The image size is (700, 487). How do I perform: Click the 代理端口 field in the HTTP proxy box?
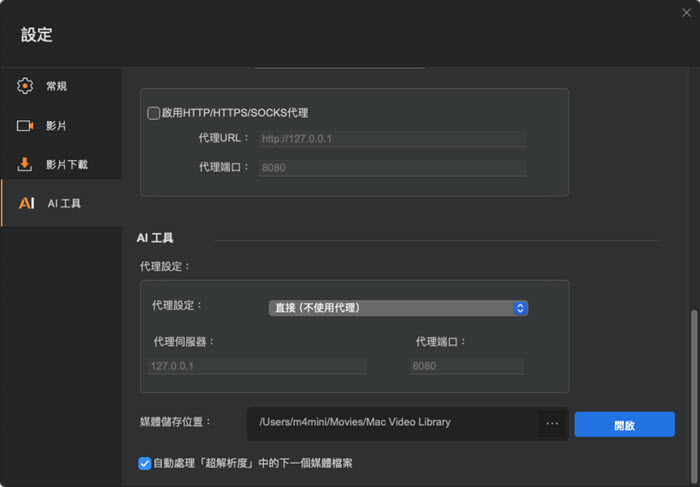tap(392, 168)
